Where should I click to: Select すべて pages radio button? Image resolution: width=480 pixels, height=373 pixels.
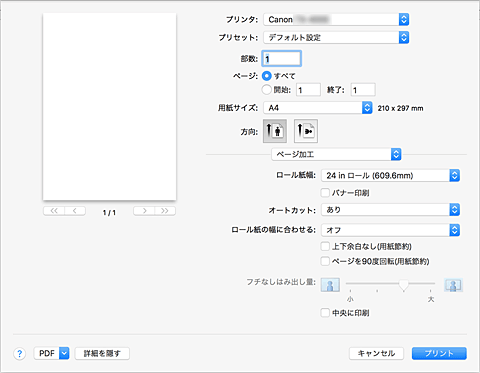coord(267,76)
